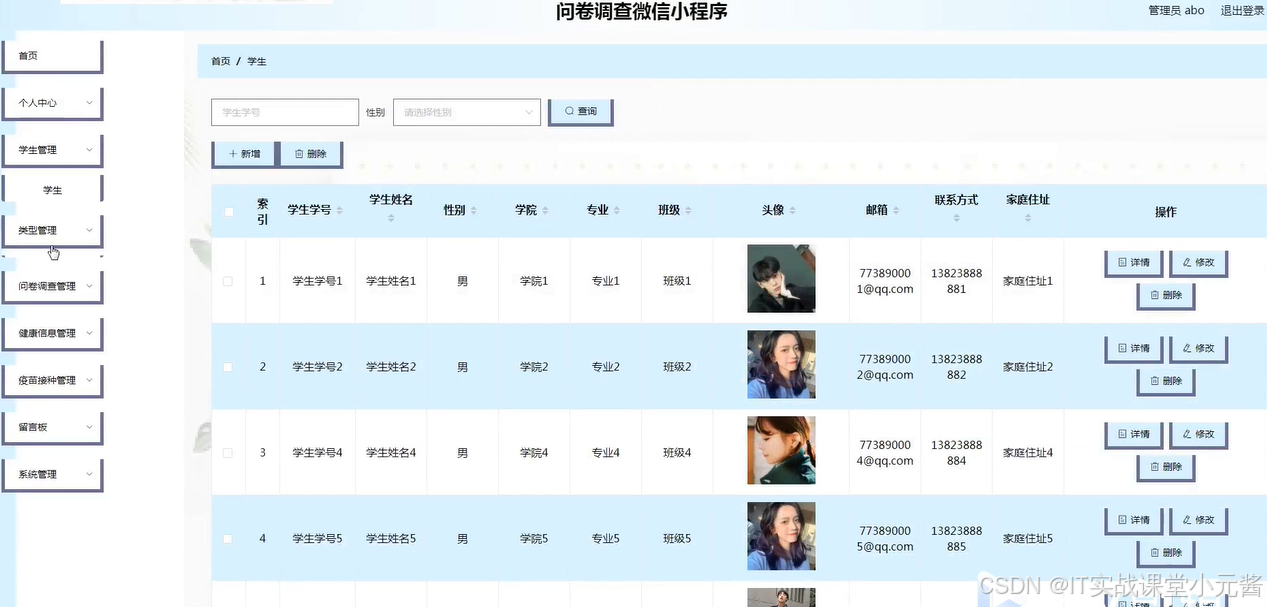This screenshot has width=1267, height=607.
Task: Expand the 系统管理 sidebar menu
Action: point(52,474)
